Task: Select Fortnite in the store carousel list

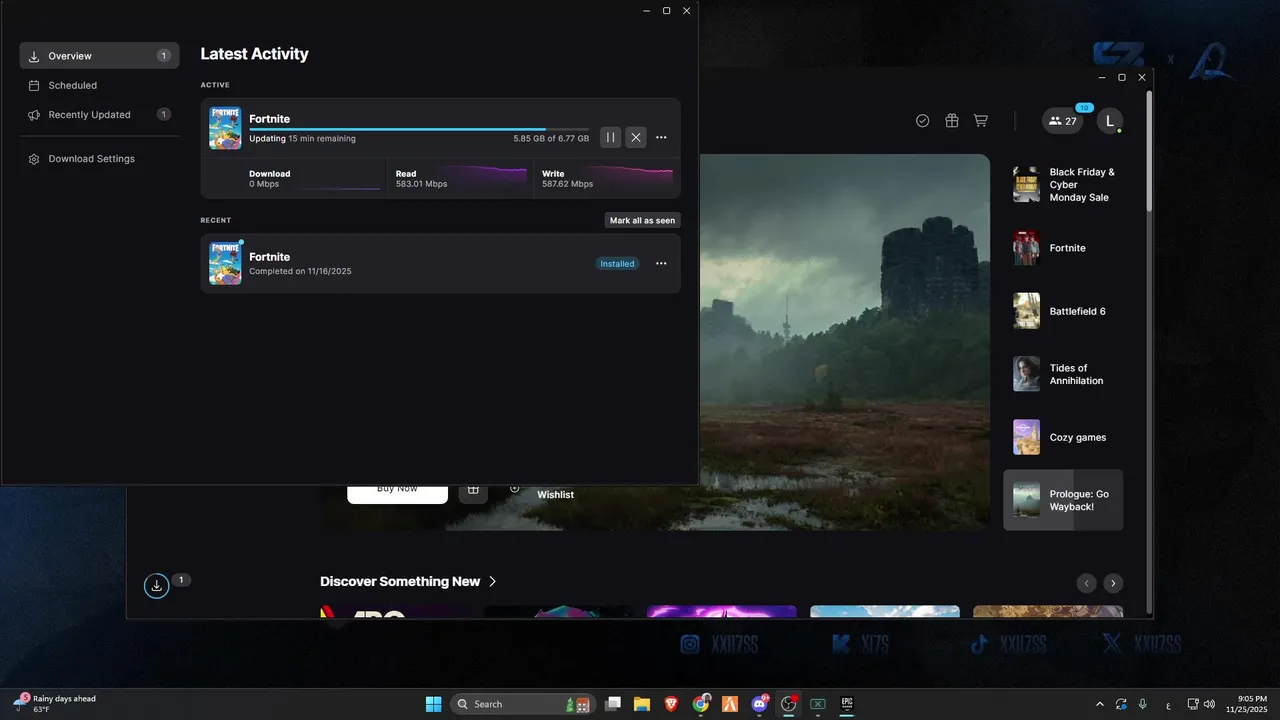Action: pyautogui.click(x=1063, y=248)
